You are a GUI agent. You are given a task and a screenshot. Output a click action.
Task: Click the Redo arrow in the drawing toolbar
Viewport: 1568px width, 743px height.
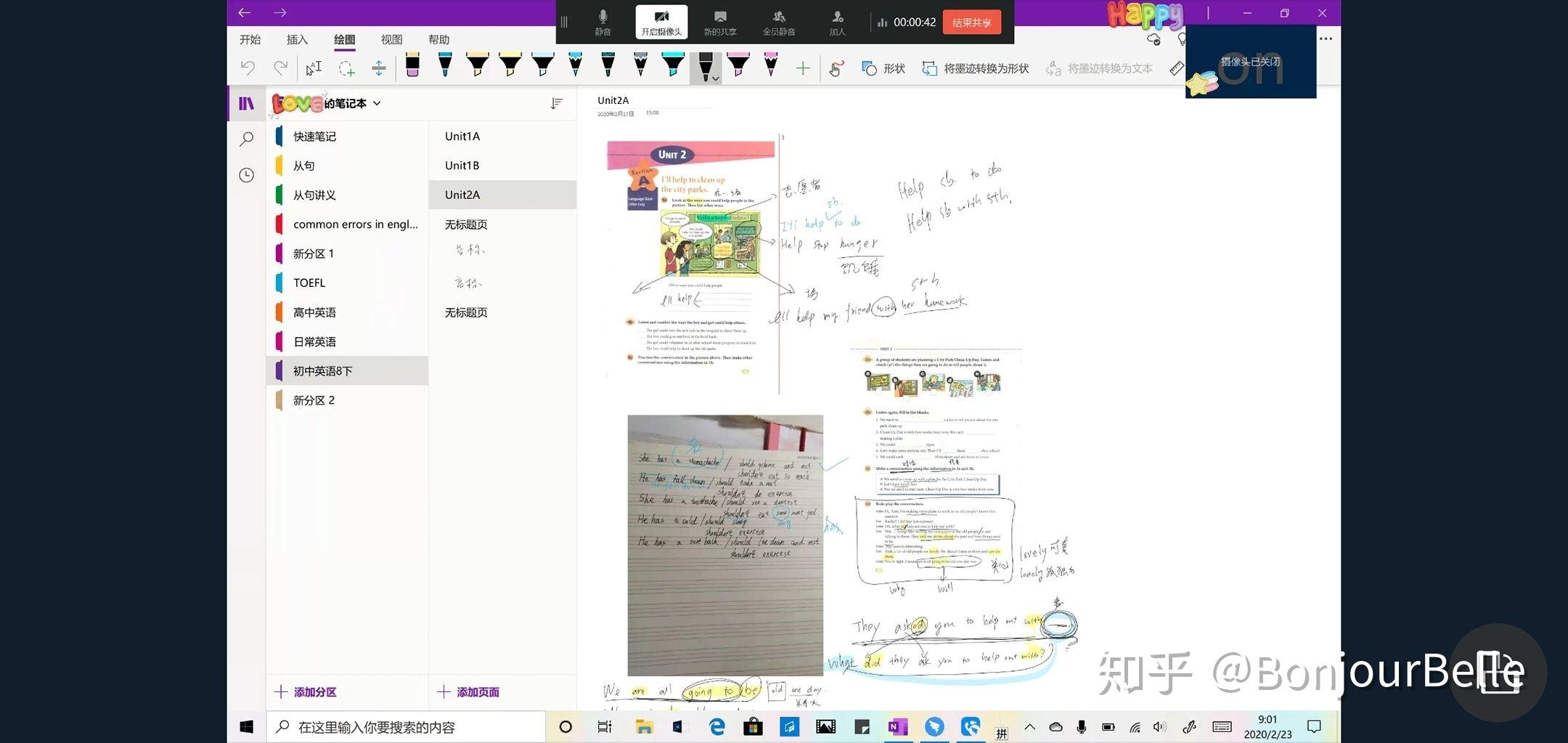[x=280, y=68]
